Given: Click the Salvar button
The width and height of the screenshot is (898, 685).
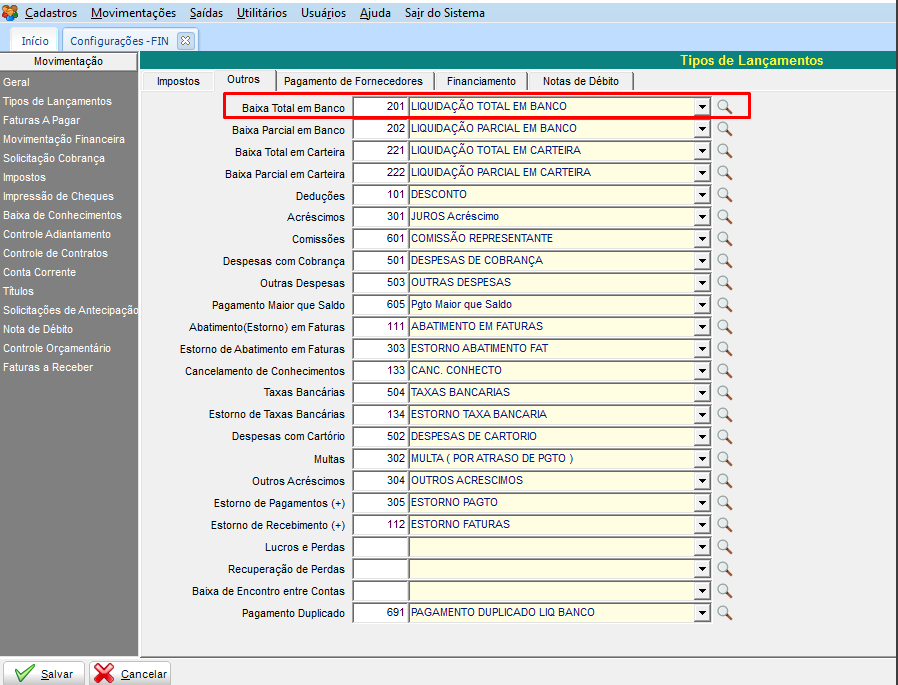Looking at the screenshot, I should point(45,673).
